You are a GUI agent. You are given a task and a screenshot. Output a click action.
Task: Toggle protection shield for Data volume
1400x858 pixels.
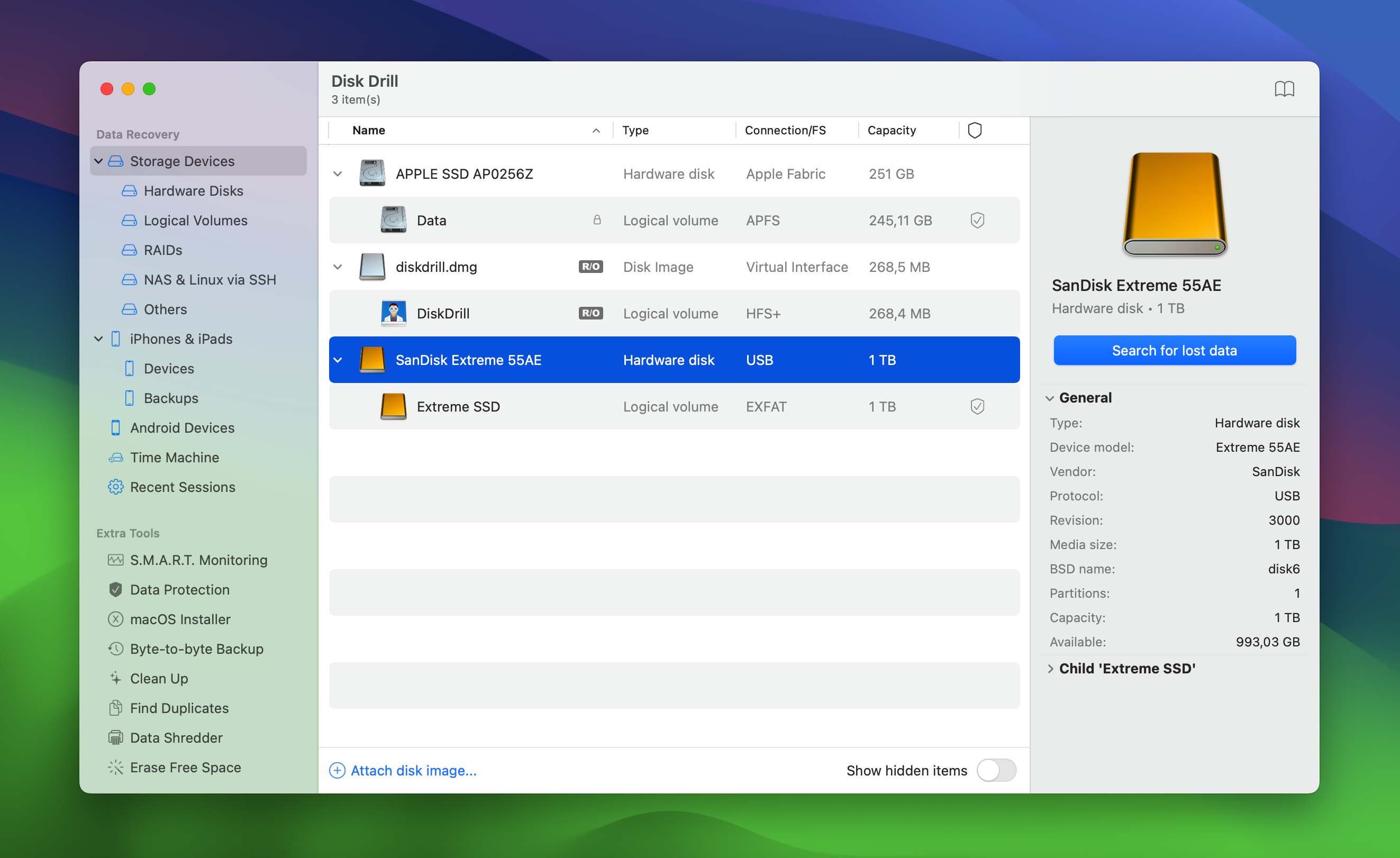(x=977, y=220)
